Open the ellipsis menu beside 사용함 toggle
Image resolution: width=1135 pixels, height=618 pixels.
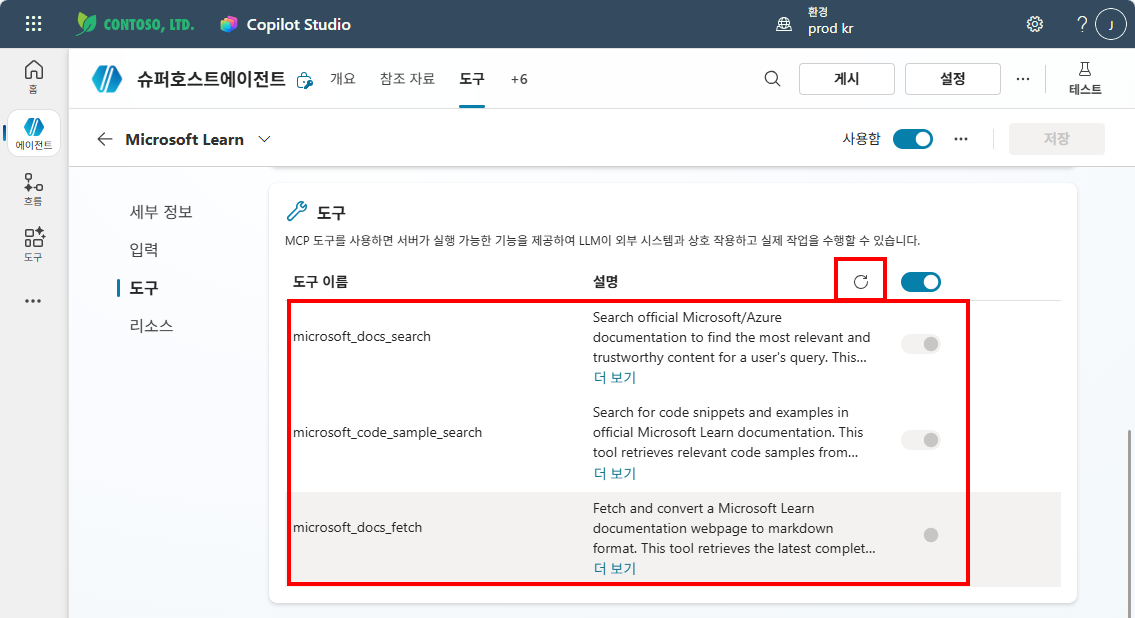(x=961, y=139)
